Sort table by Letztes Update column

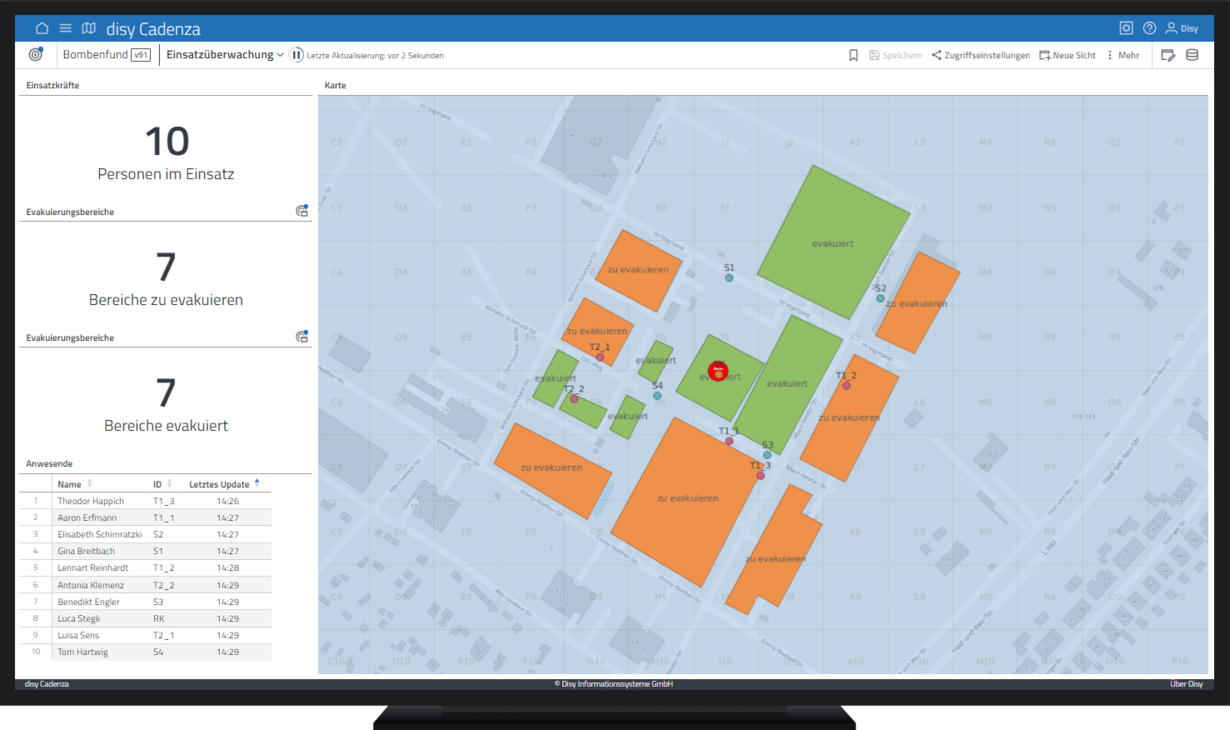pyautogui.click(x=219, y=484)
